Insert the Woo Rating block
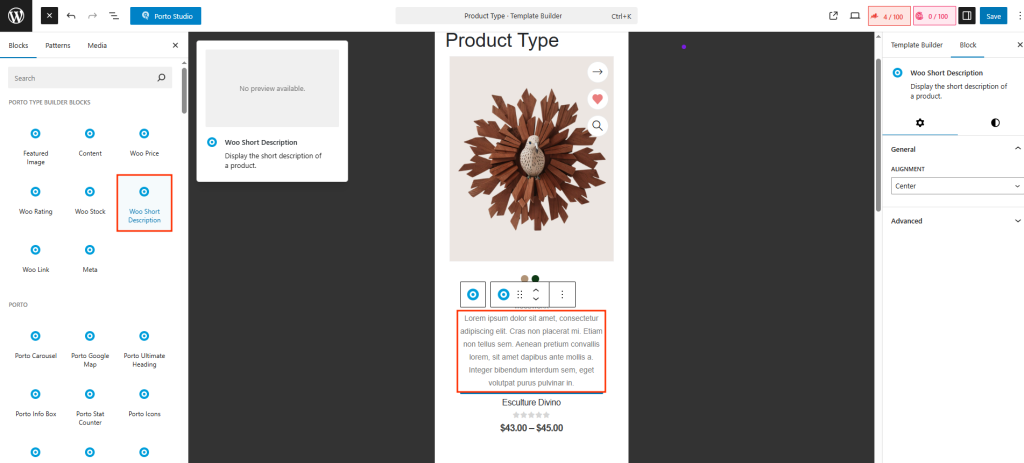 pyautogui.click(x=35, y=199)
